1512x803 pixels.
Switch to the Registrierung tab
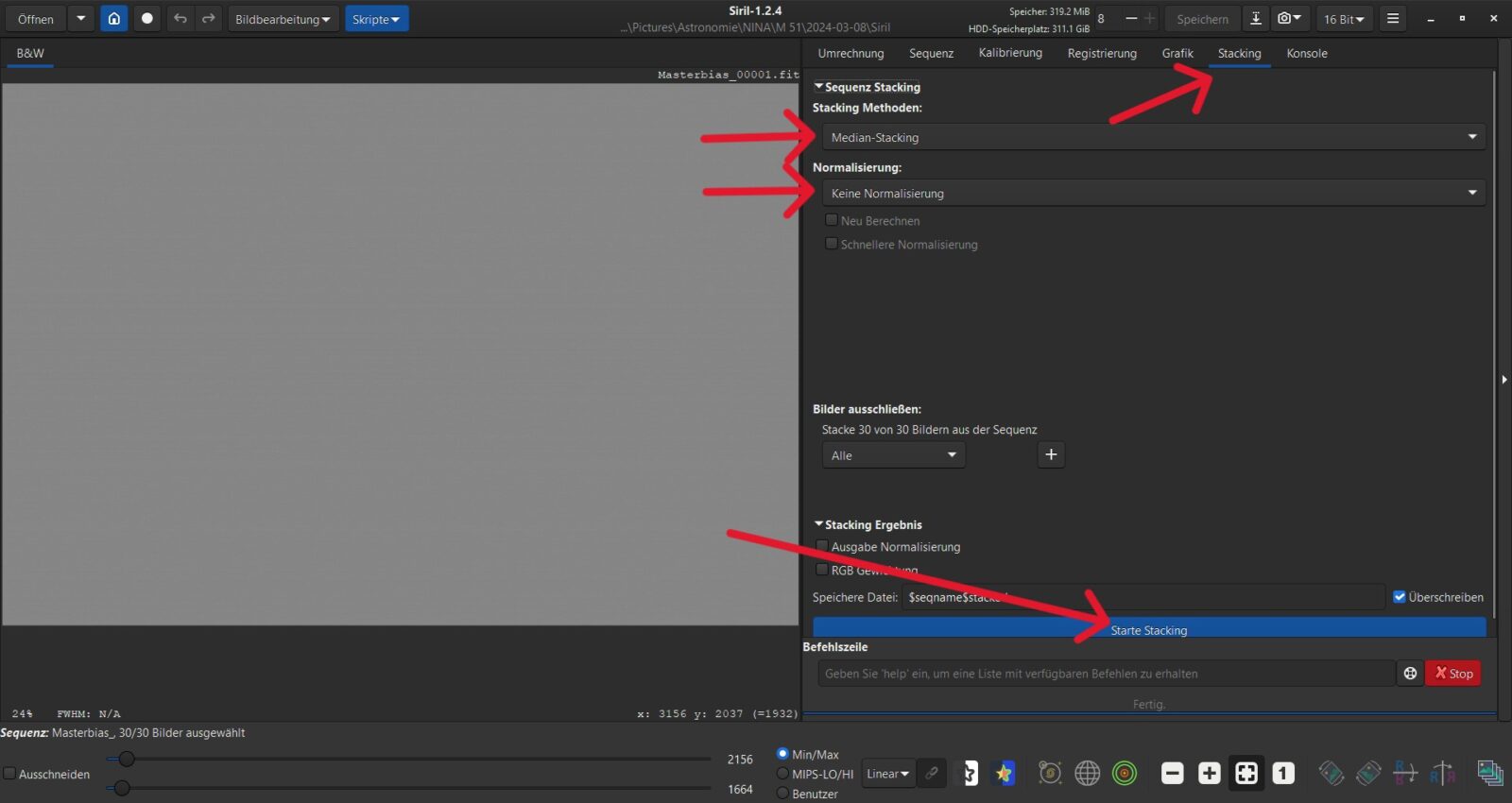[1102, 53]
